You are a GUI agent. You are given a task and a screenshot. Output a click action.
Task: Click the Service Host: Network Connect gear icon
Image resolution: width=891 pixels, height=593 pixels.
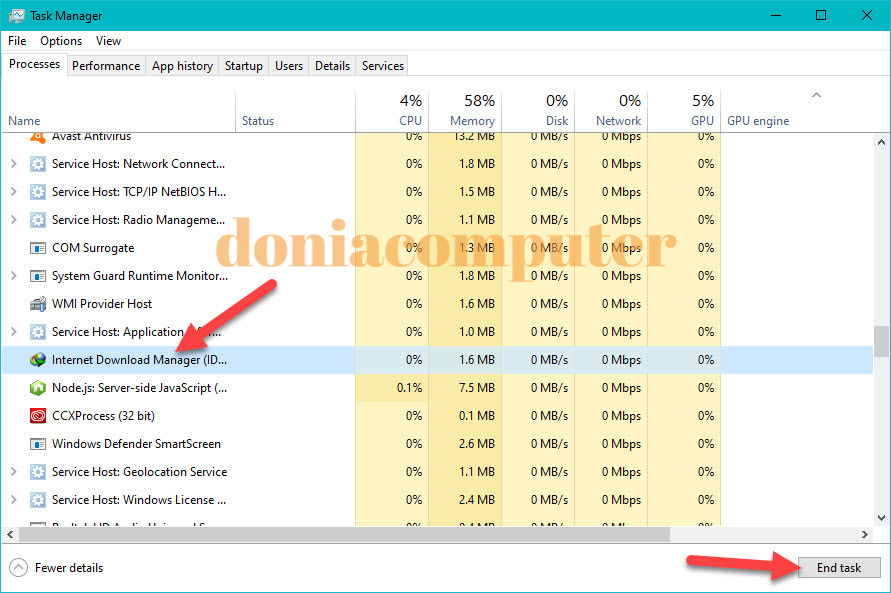pos(38,164)
